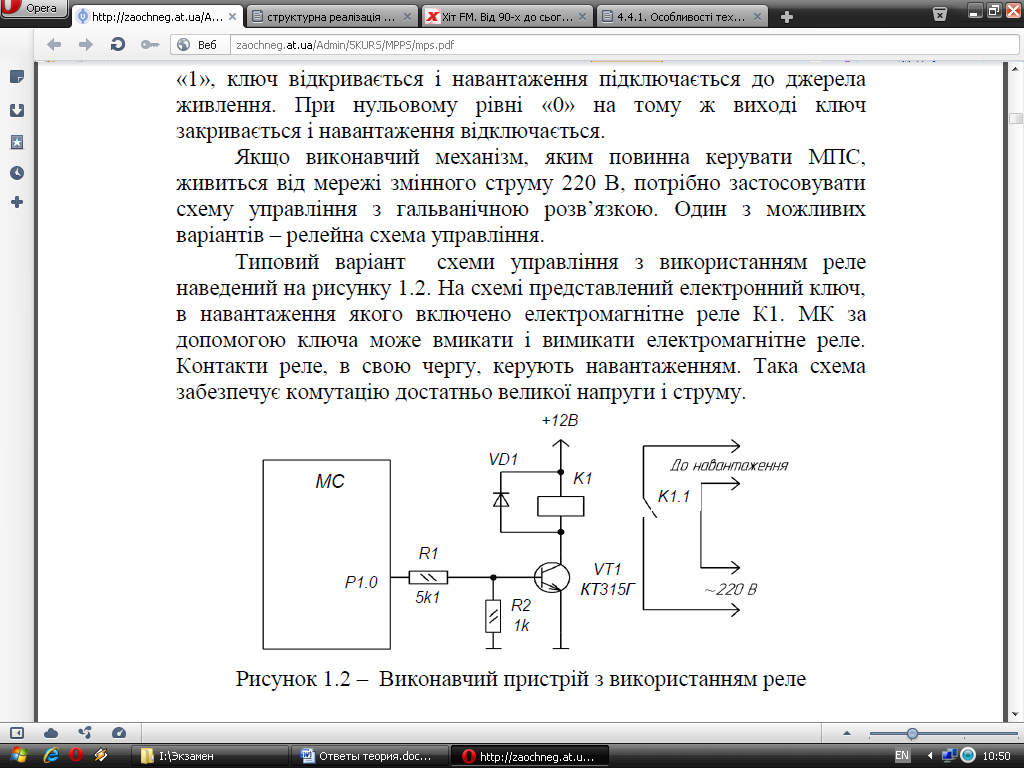Minimize the Opera window
Screen dimensions: 1024x768
click(976, 10)
